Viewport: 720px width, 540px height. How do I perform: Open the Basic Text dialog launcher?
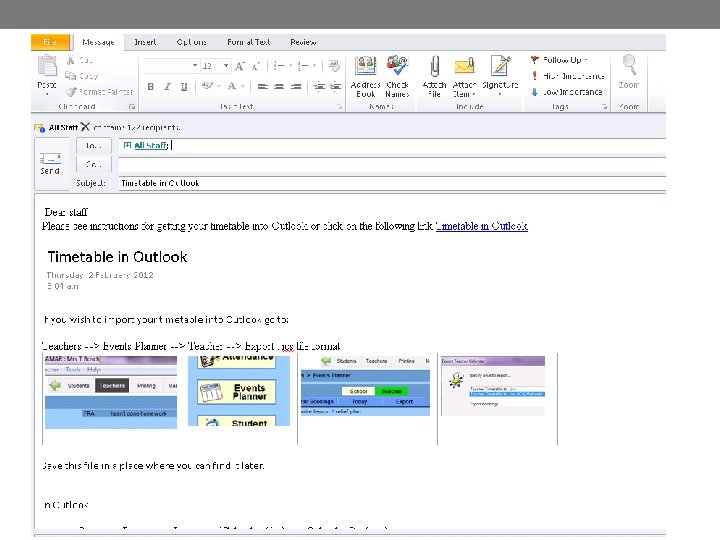click(340, 107)
